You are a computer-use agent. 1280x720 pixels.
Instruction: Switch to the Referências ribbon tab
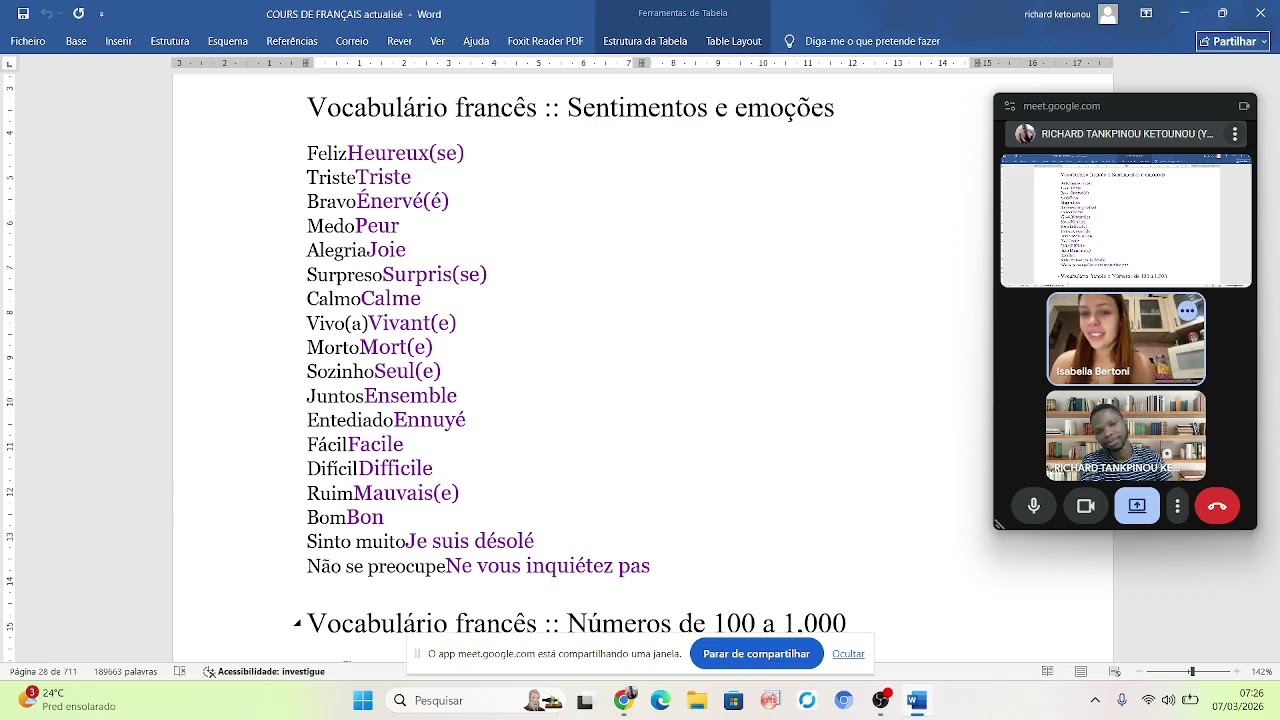292,41
